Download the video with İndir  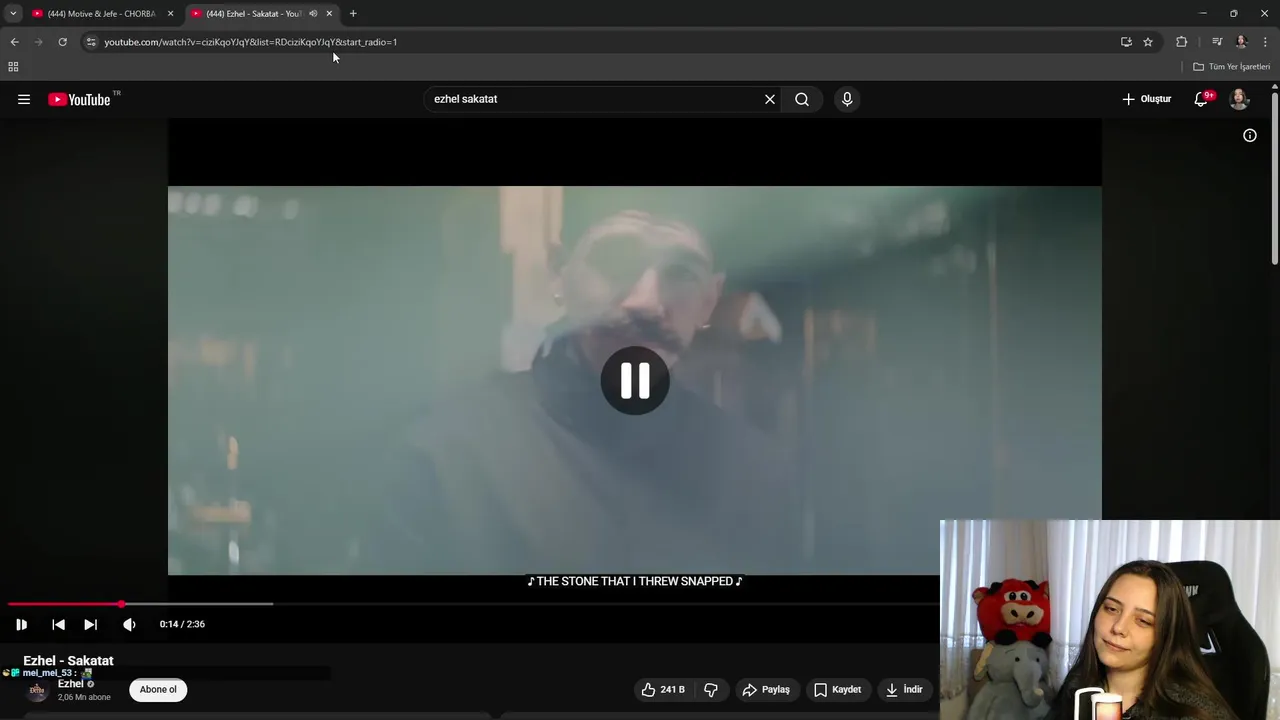pos(904,689)
